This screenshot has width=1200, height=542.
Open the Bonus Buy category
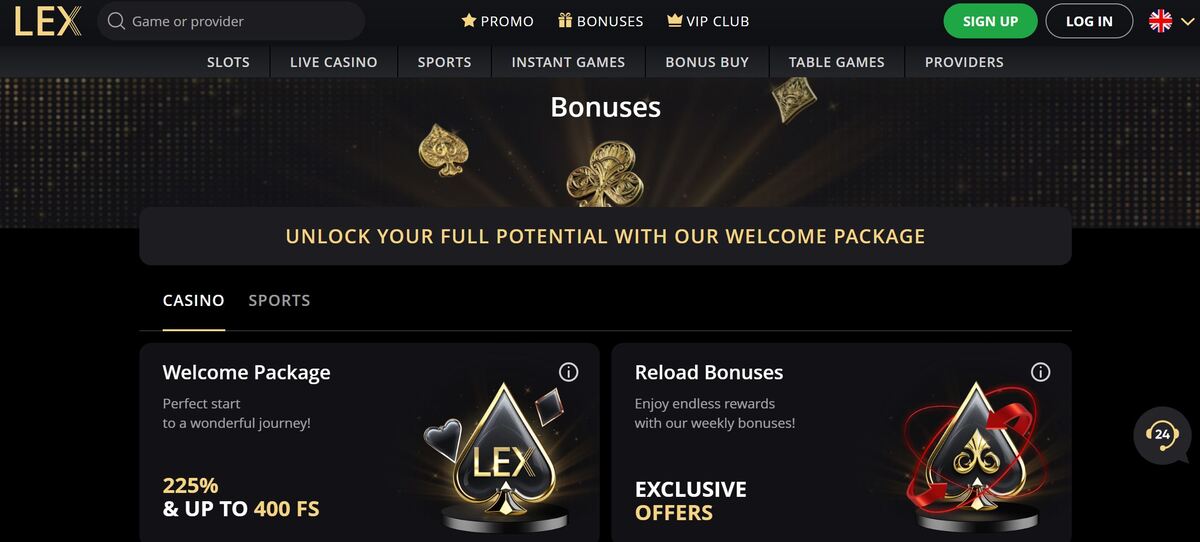click(x=707, y=62)
